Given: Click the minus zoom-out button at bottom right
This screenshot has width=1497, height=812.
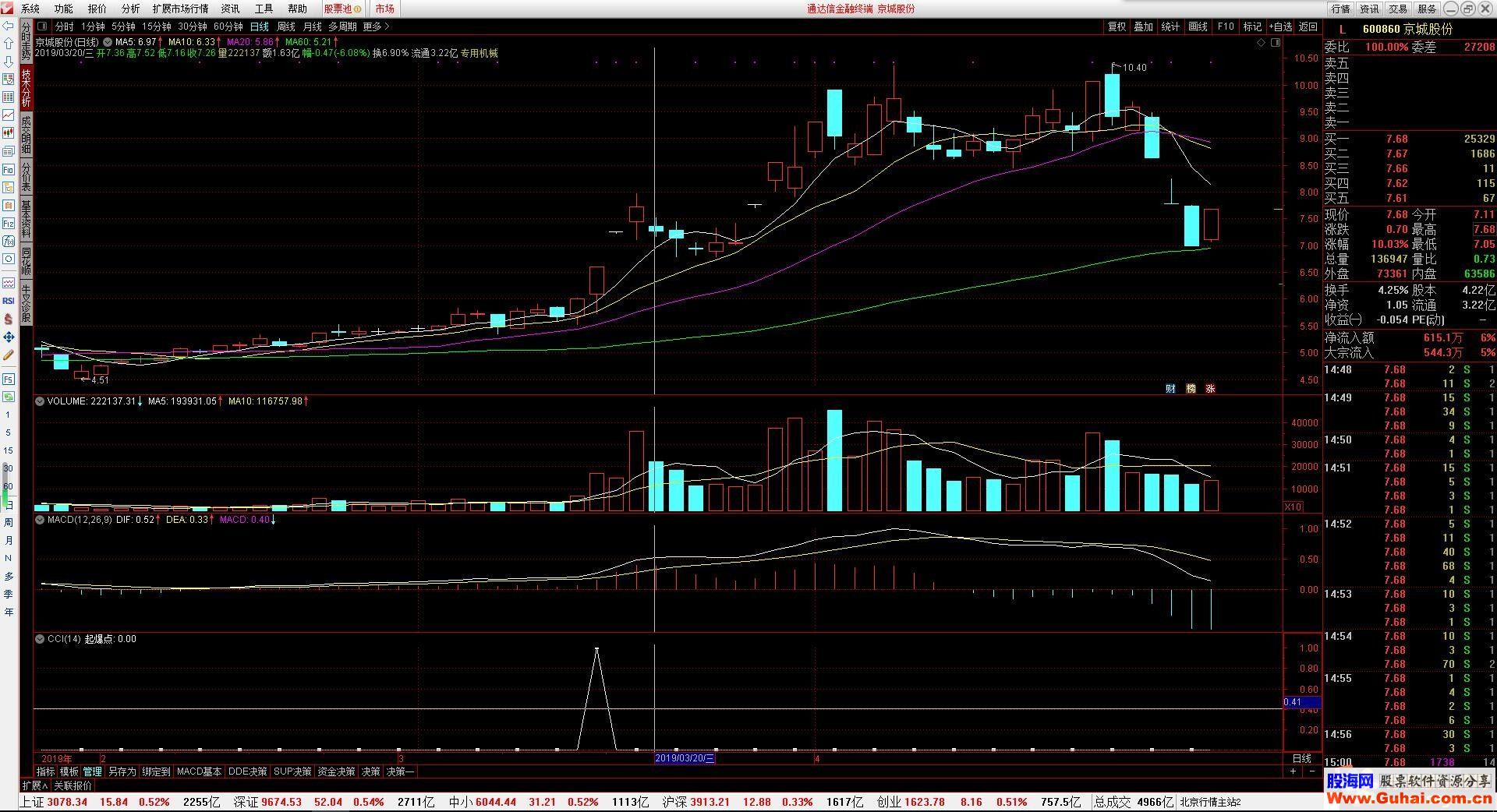Looking at the screenshot, I should [1312, 771].
